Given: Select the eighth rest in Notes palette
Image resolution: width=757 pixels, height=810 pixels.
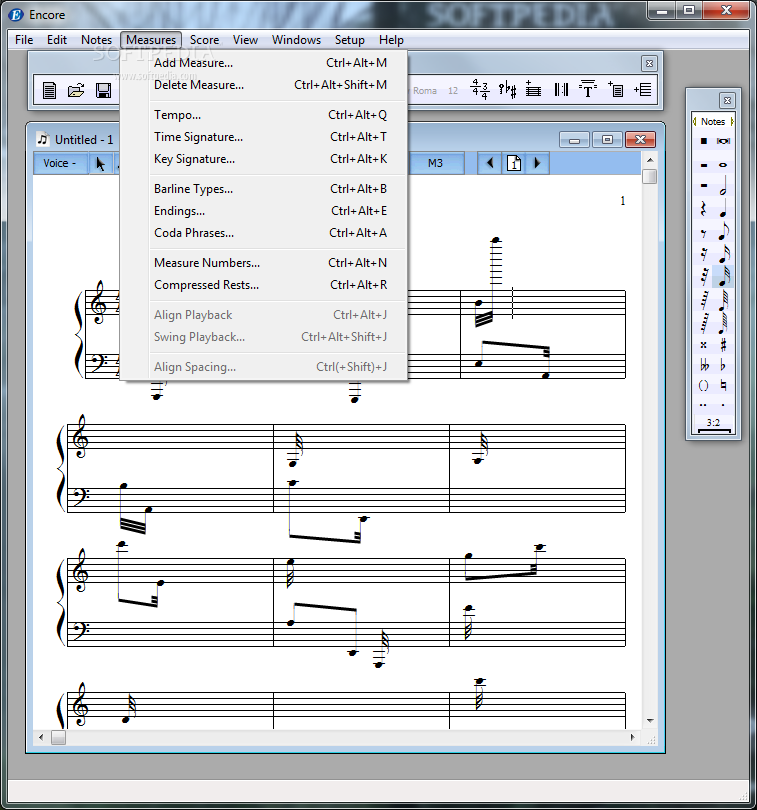Looking at the screenshot, I should point(703,233).
